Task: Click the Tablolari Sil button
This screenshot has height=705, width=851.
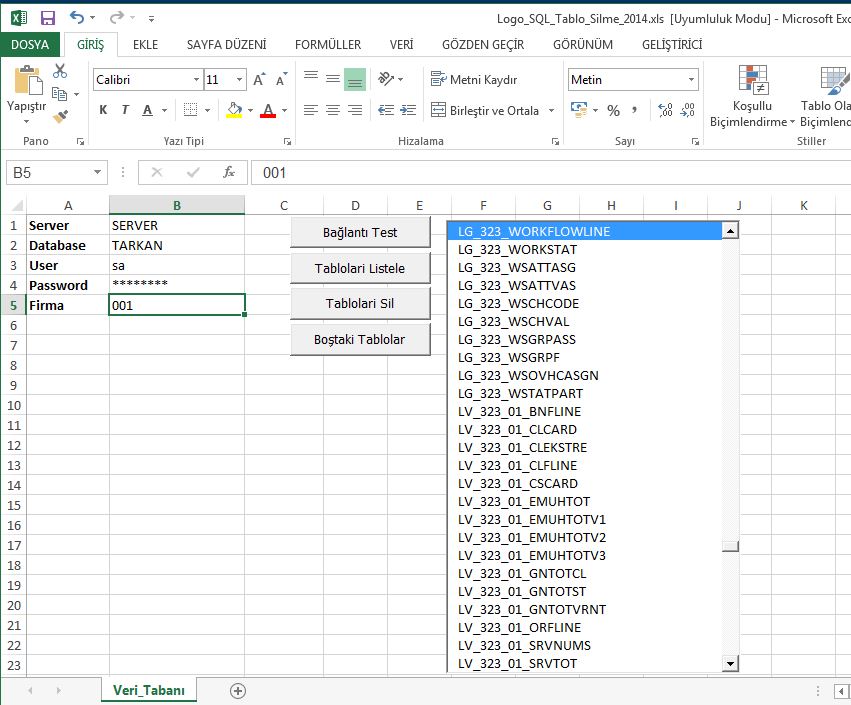Action: 360,303
